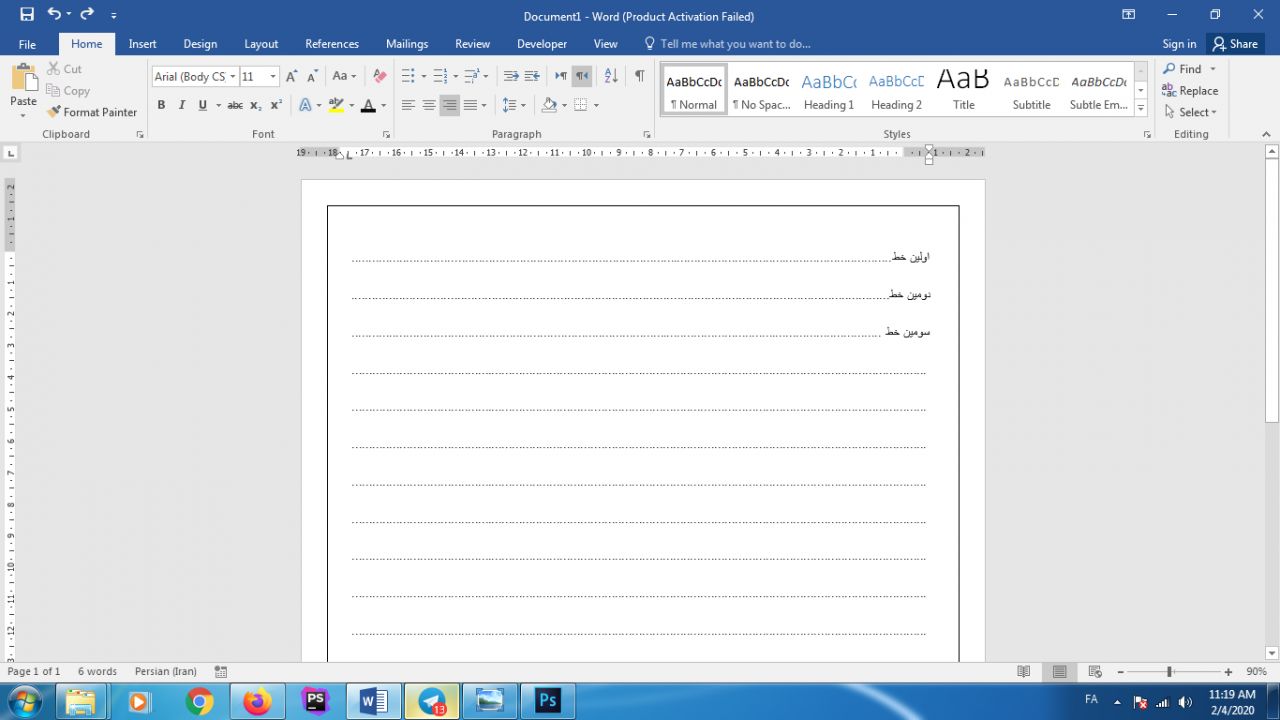Image resolution: width=1280 pixels, height=720 pixels.
Task: Open the Numbering list dropdown
Action: pos(456,76)
